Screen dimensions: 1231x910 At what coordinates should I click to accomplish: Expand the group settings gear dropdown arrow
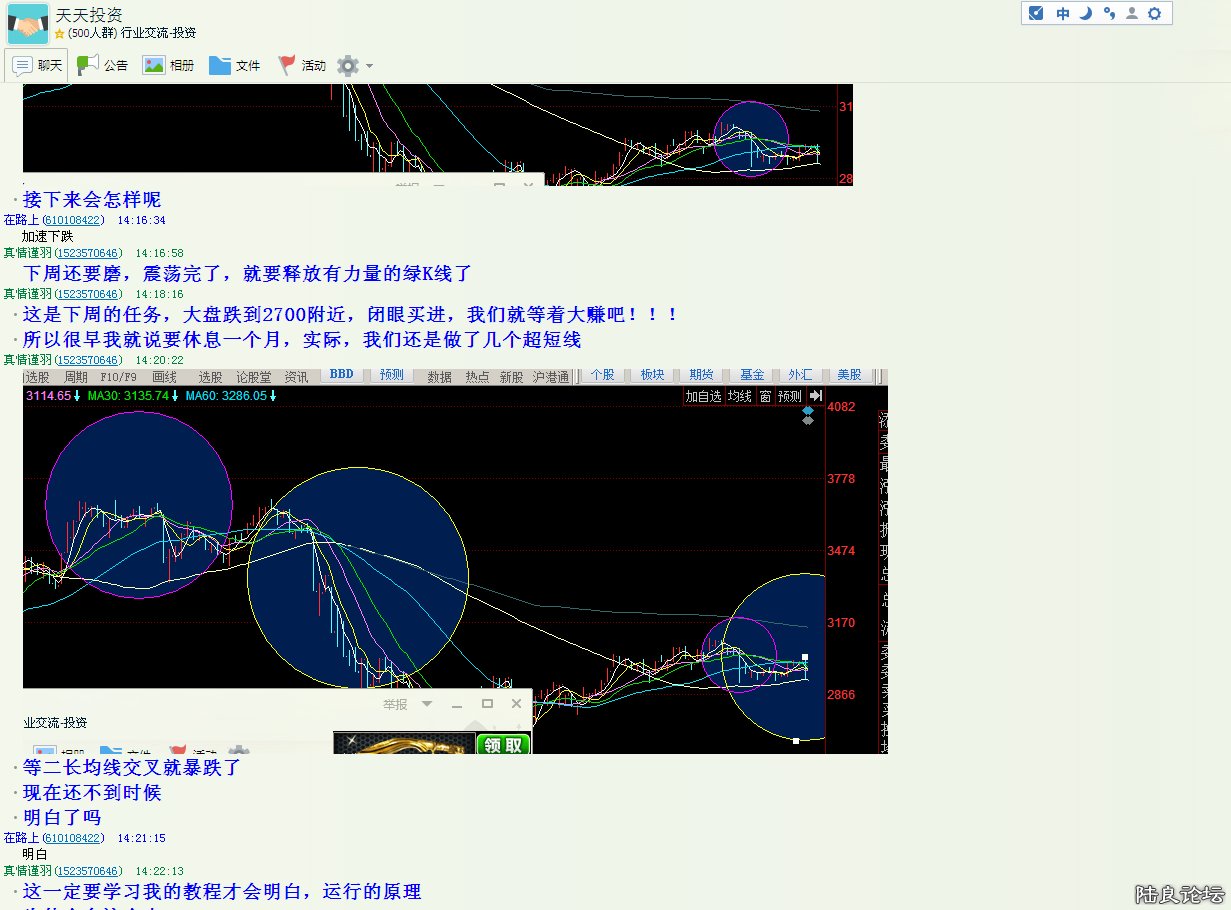(x=369, y=66)
